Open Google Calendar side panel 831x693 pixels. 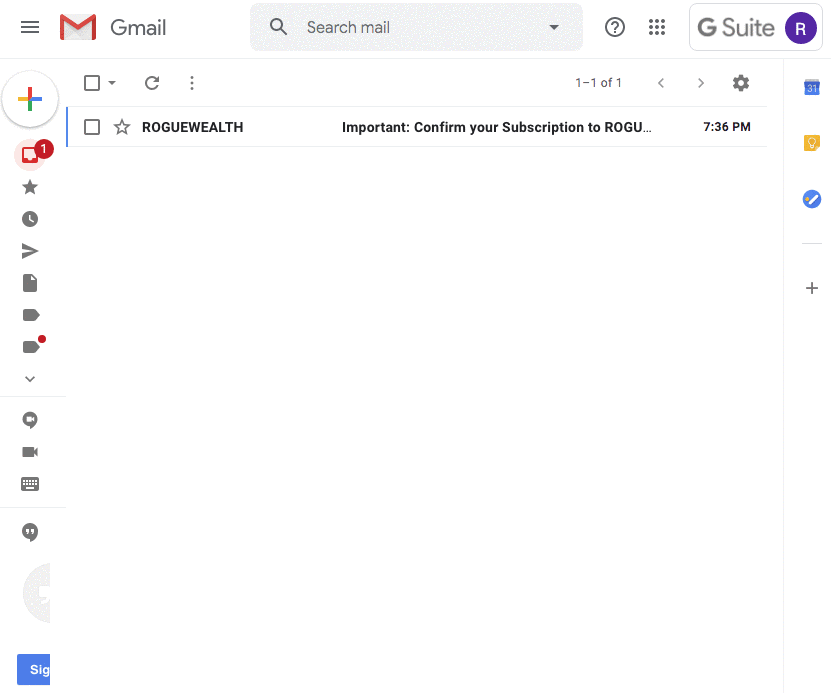pos(811,87)
